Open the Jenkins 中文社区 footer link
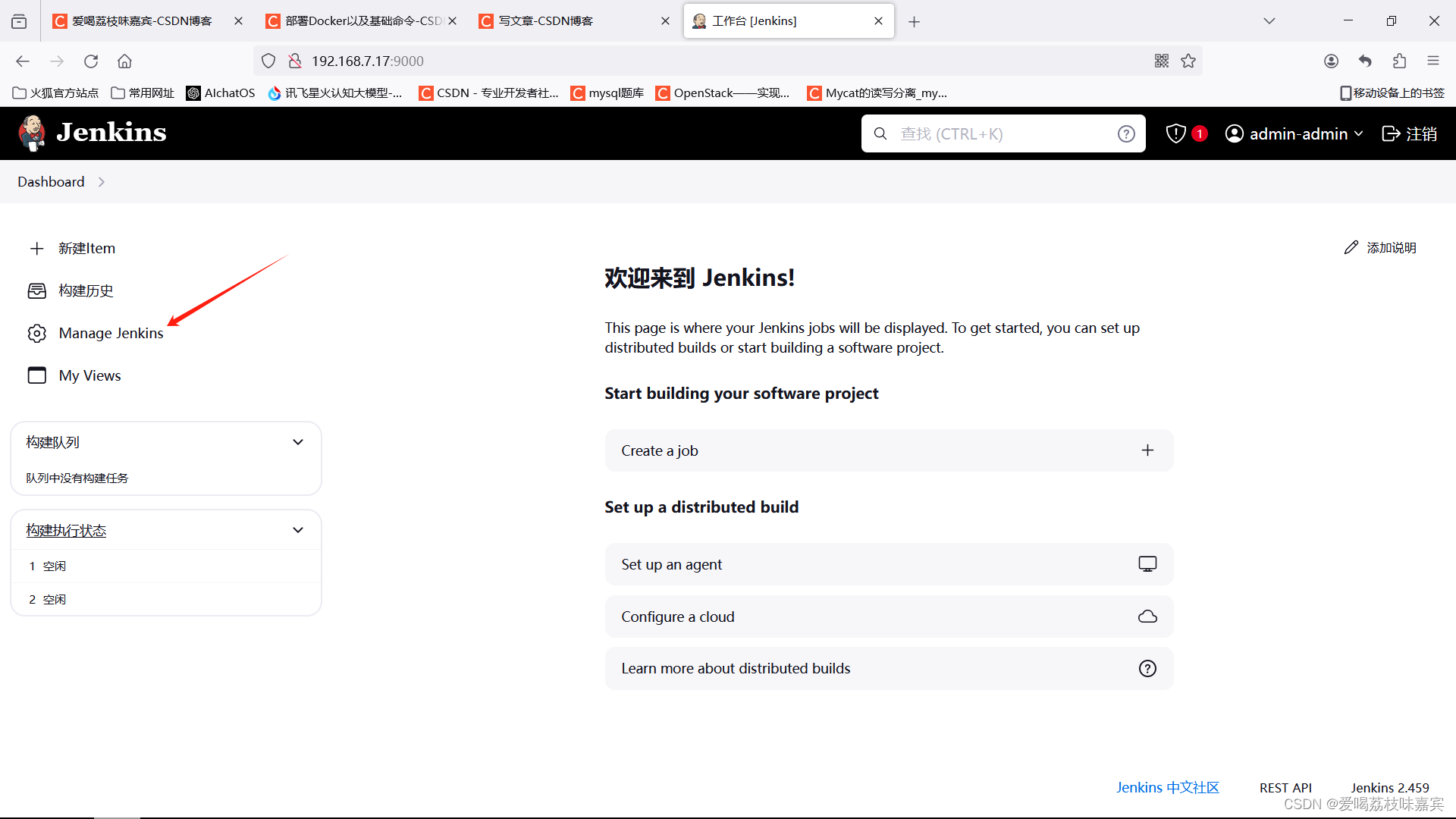Image resolution: width=1456 pixels, height=819 pixels. 1167,787
